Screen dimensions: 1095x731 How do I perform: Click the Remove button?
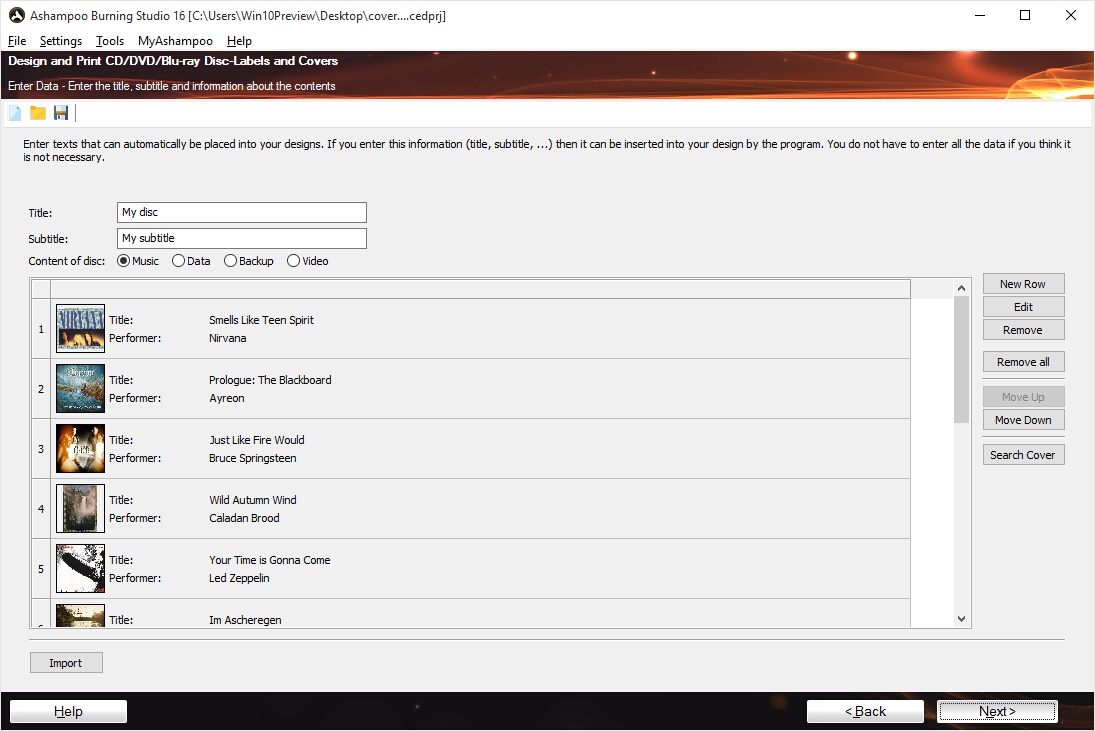(x=1023, y=330)
